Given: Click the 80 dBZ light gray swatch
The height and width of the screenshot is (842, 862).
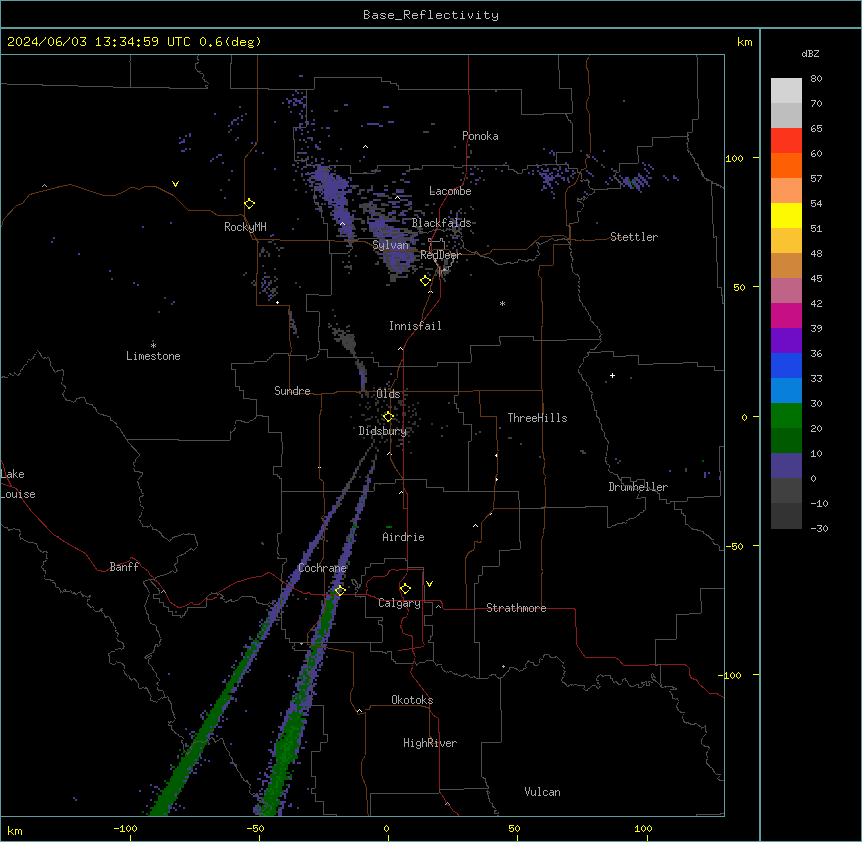Looking at the screenshot, I should click(x=786, y=90).
